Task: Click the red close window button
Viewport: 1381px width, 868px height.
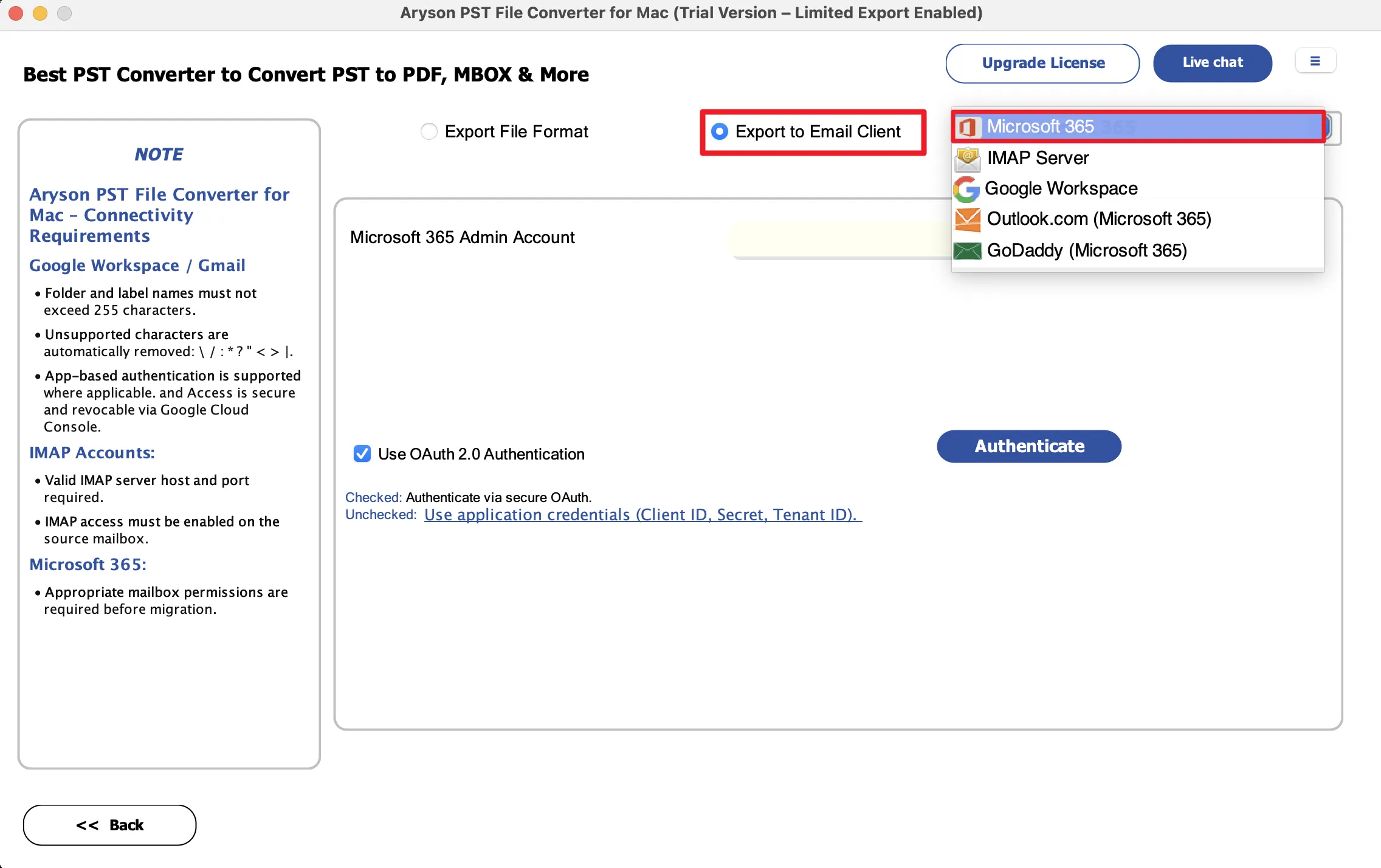Action: (16, 13)
